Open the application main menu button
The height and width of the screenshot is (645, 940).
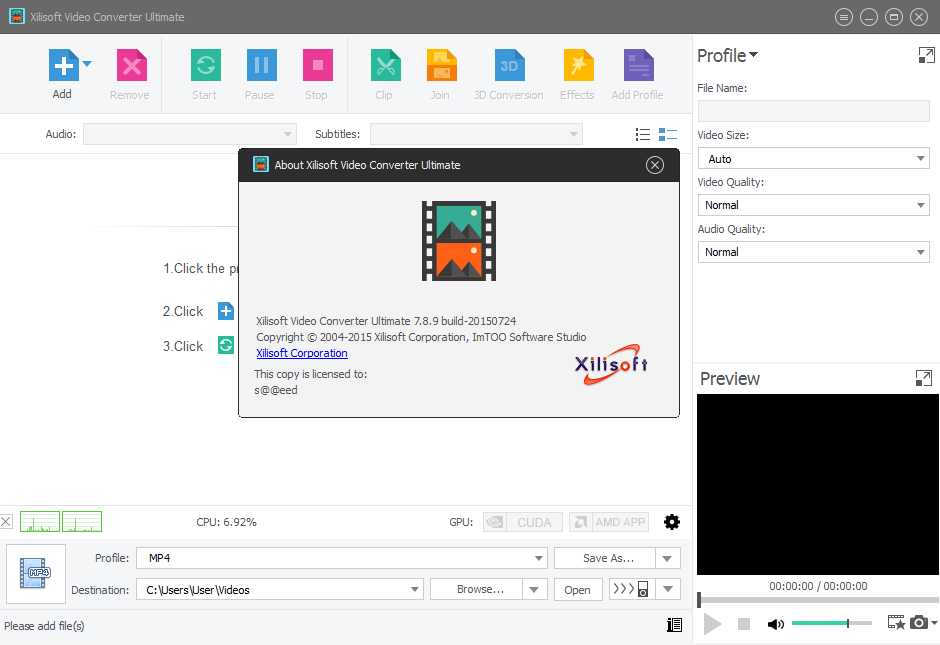[844, 17]
